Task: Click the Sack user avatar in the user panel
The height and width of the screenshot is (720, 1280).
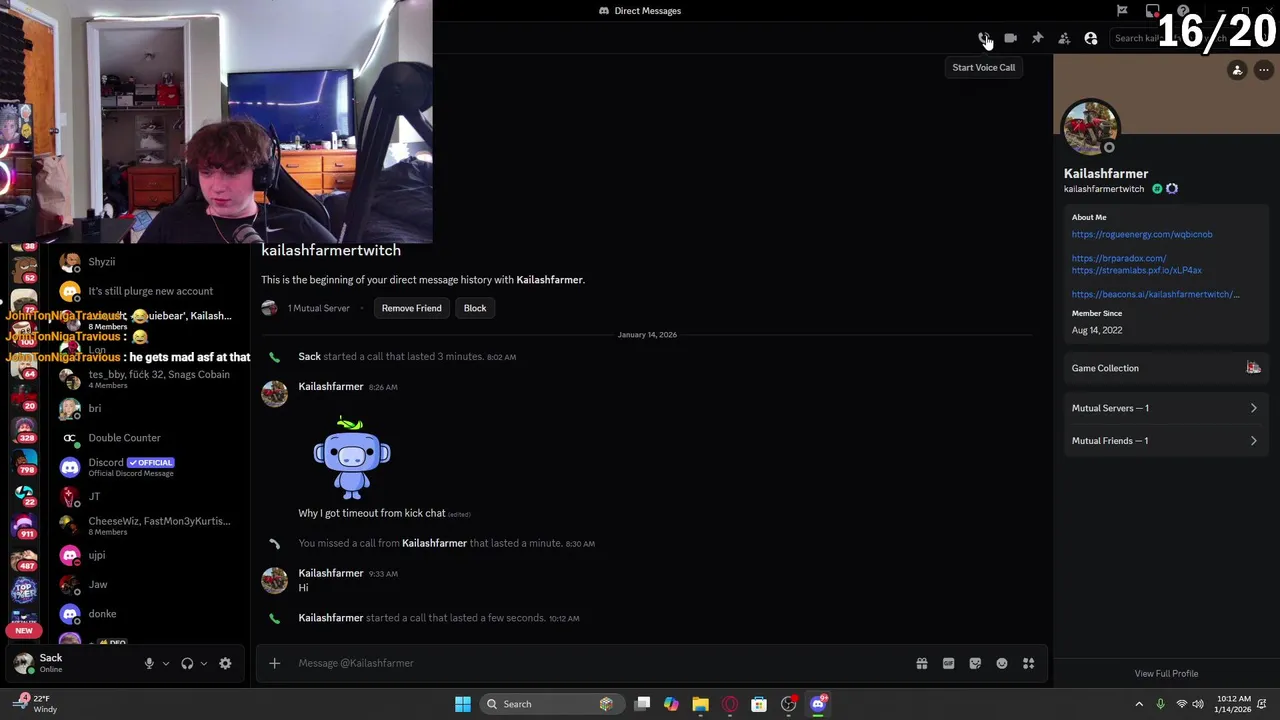Action: pyautogui.click(x=23, y=662)
